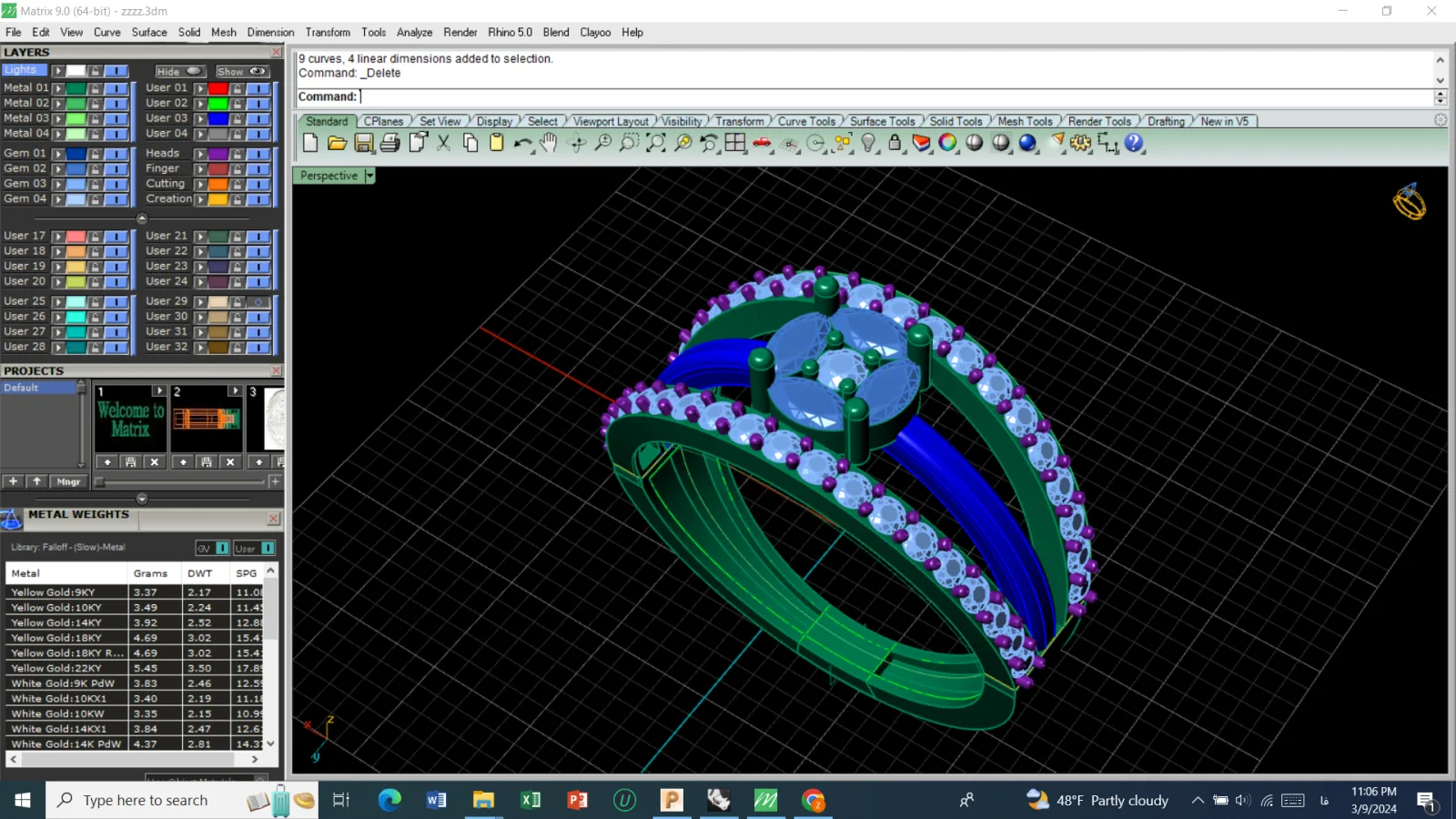Click the plus button below the Default project list
The width and height of the screenshot is (1456, 819).
point(13,481)
